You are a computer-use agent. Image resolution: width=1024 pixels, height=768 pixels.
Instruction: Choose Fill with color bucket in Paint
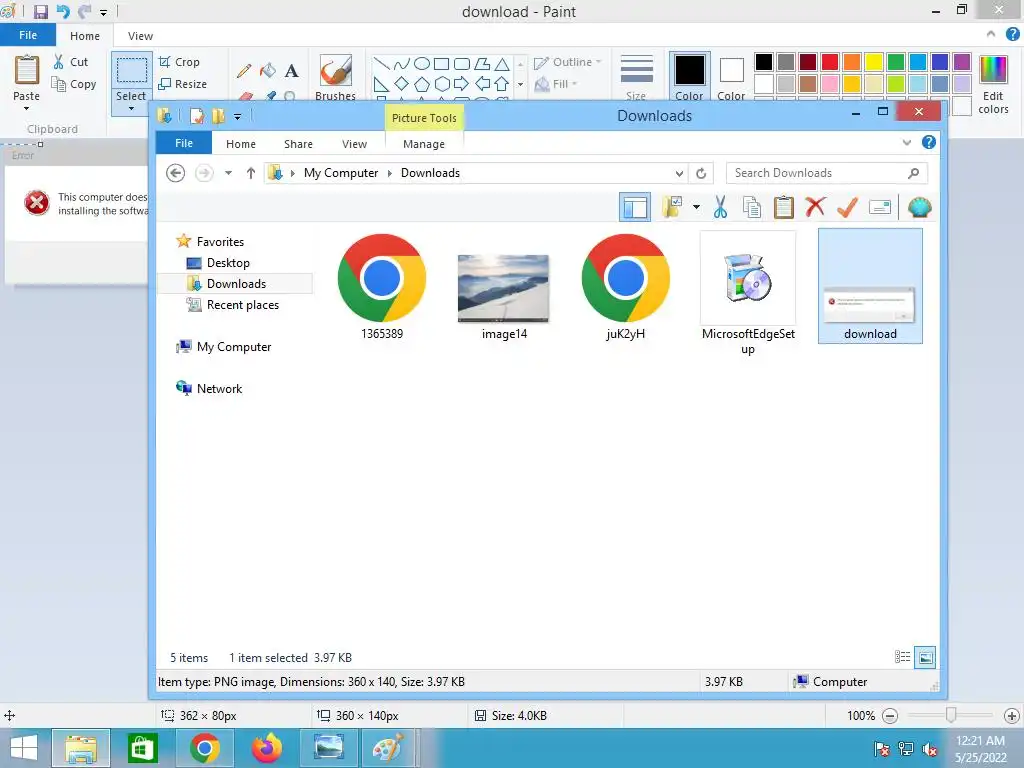pyautogui.click(x=268, y=70)
